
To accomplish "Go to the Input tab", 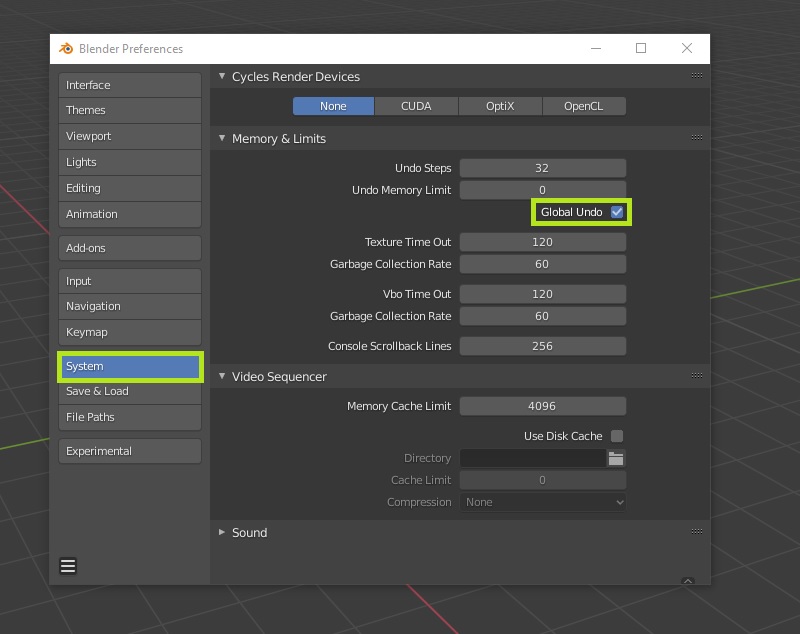I will (130, 282).
